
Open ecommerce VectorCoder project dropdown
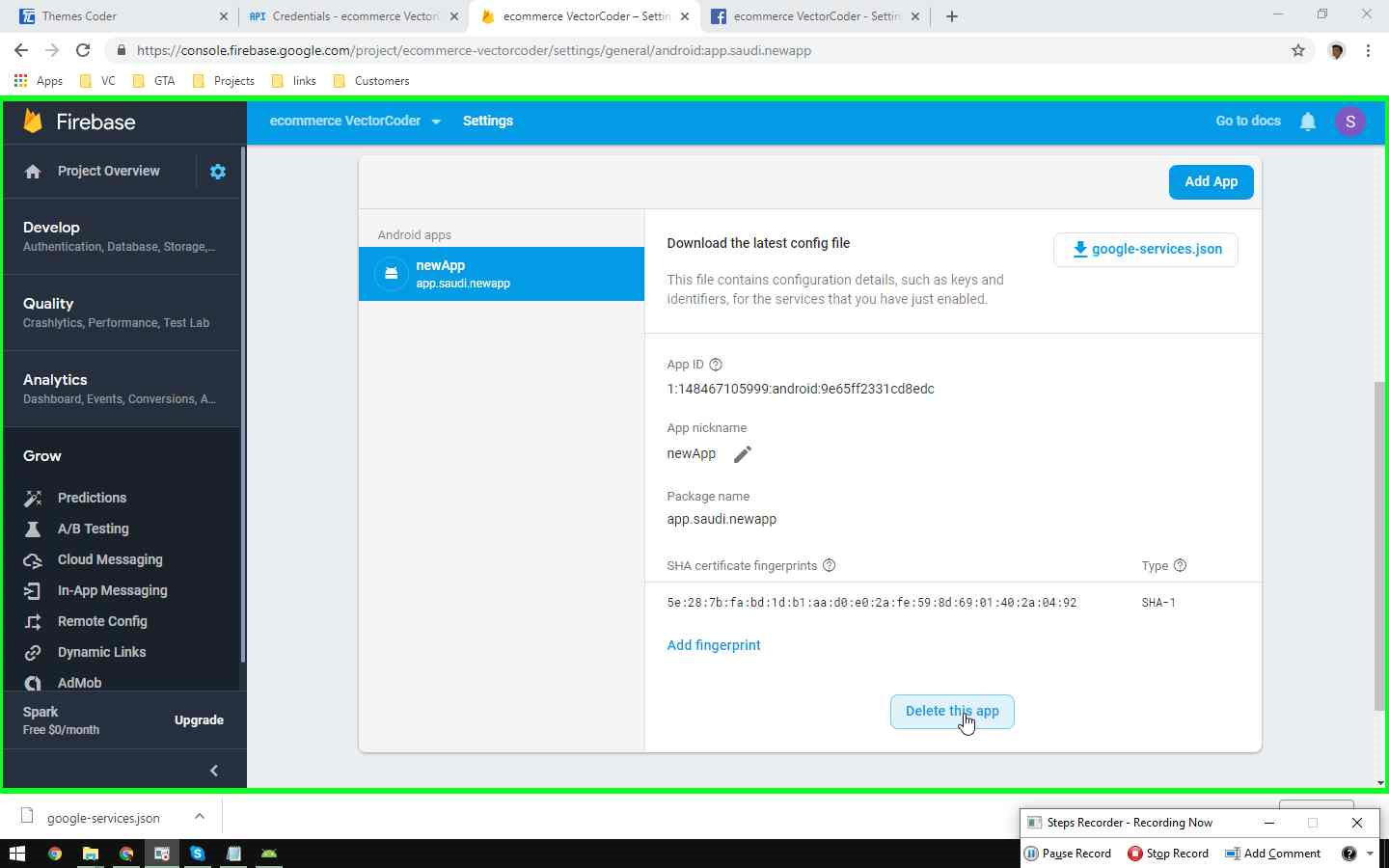coord(355,122)
